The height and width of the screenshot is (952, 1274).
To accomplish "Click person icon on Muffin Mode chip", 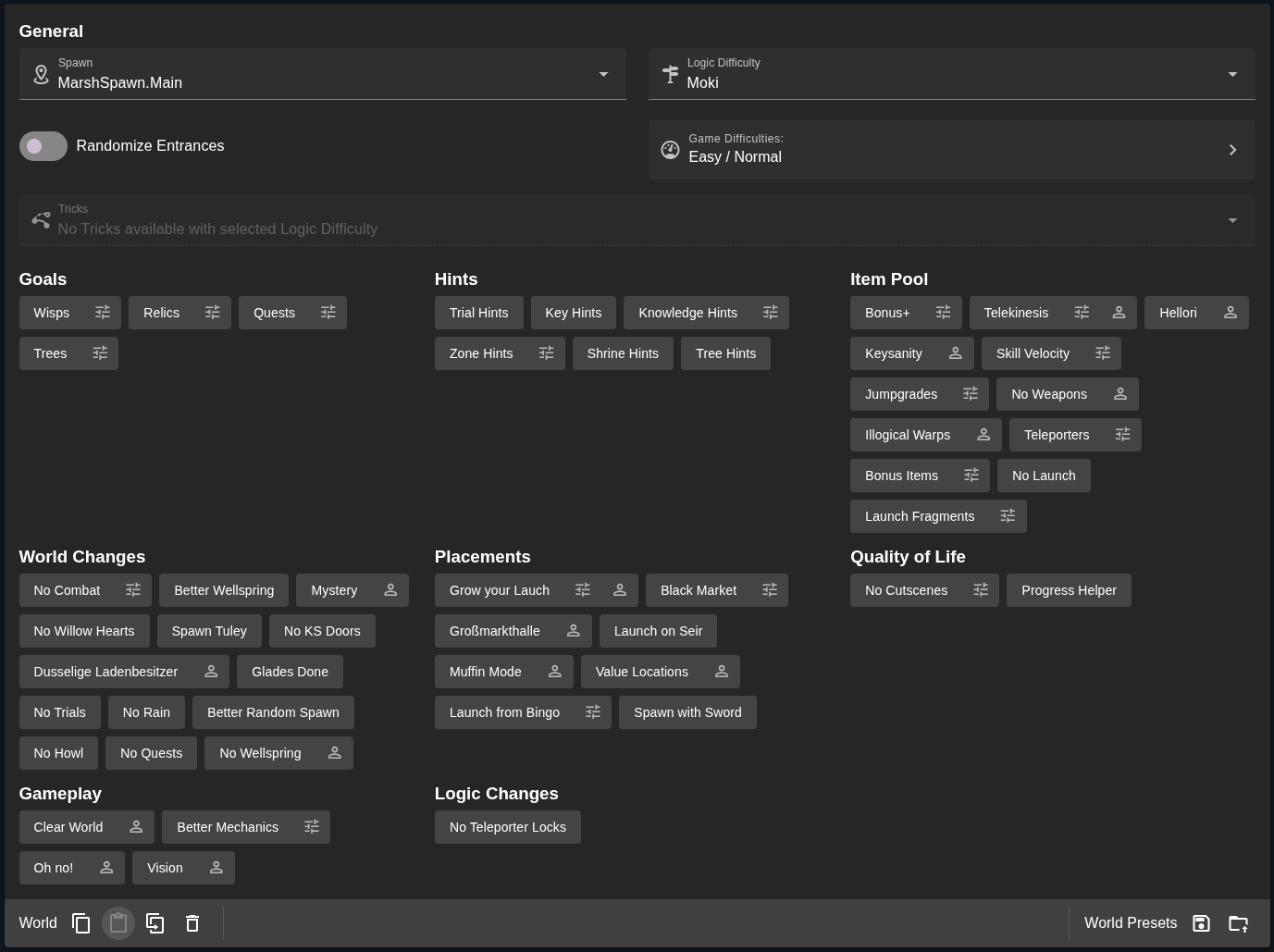I will pos(555,672).
